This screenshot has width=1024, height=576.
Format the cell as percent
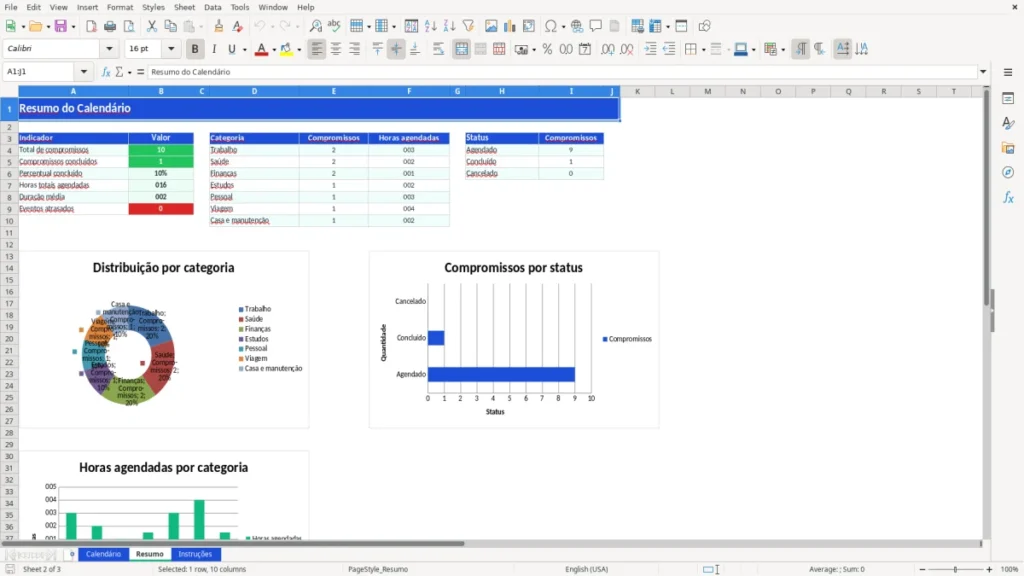coord(547,49)
